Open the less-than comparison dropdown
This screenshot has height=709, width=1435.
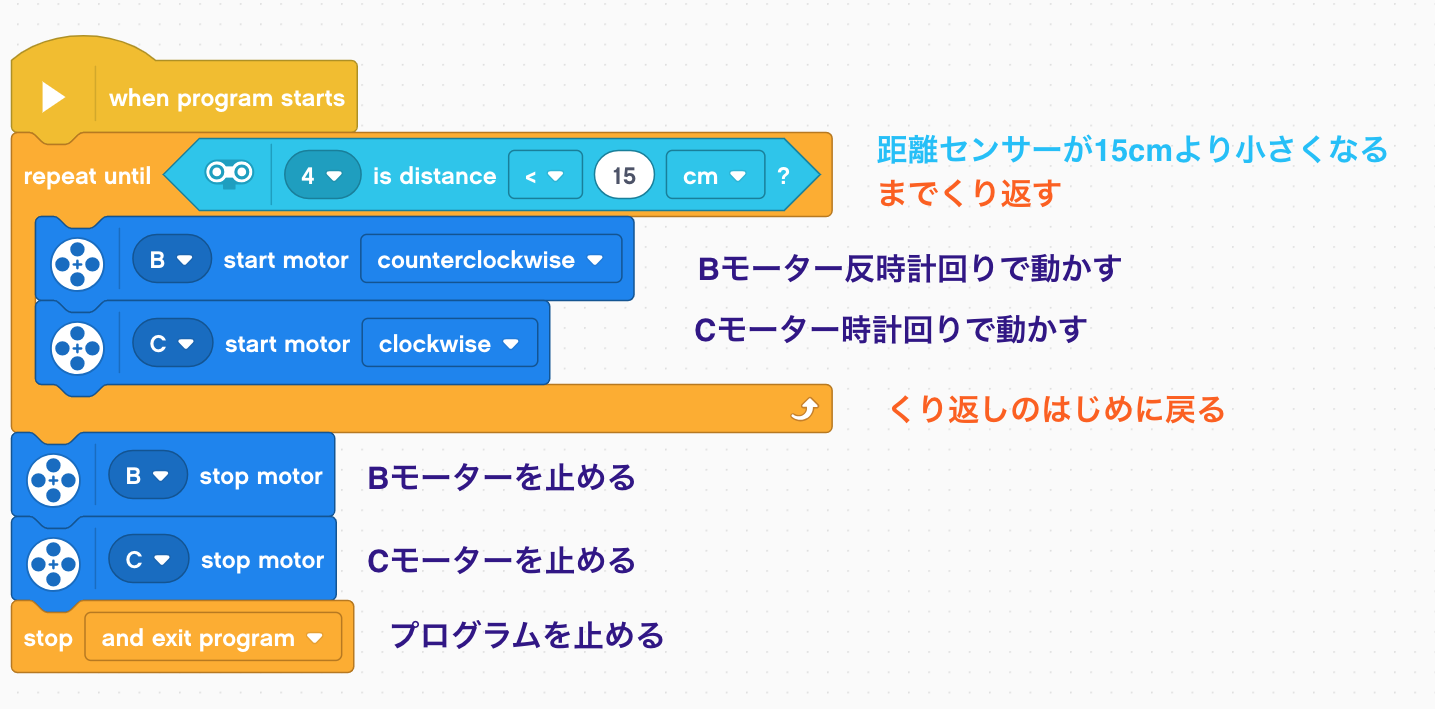click(544, 176)
